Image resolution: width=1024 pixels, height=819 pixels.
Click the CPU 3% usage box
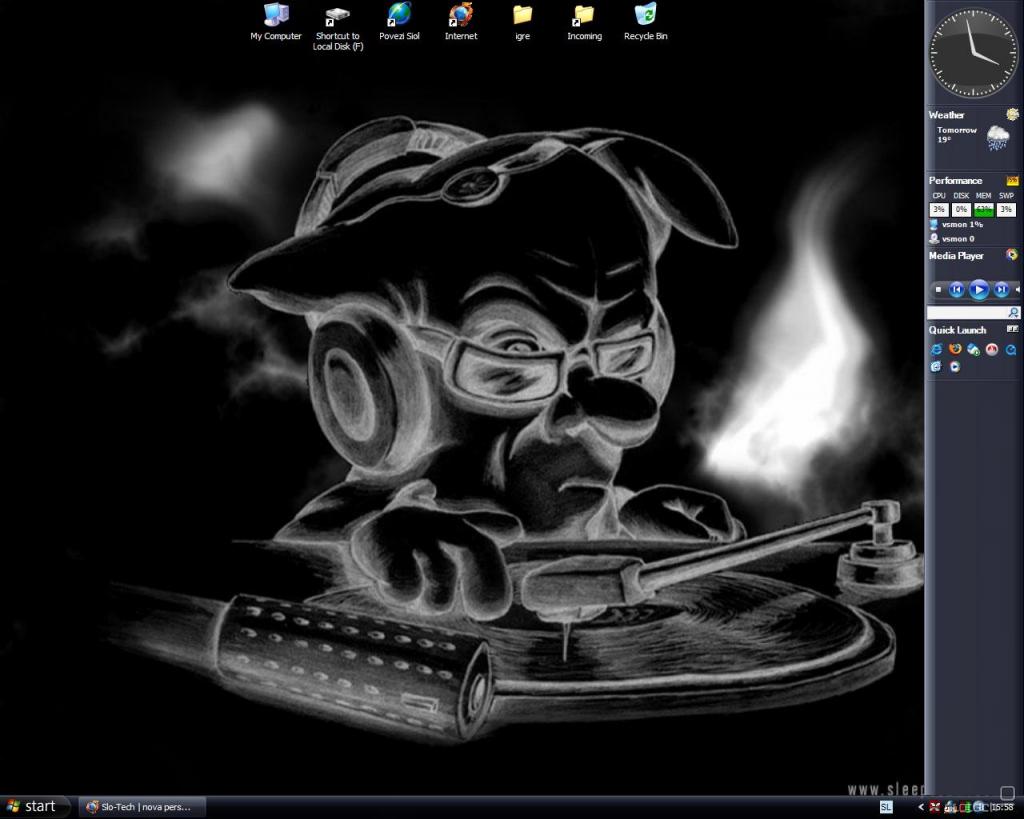point(939,210)
